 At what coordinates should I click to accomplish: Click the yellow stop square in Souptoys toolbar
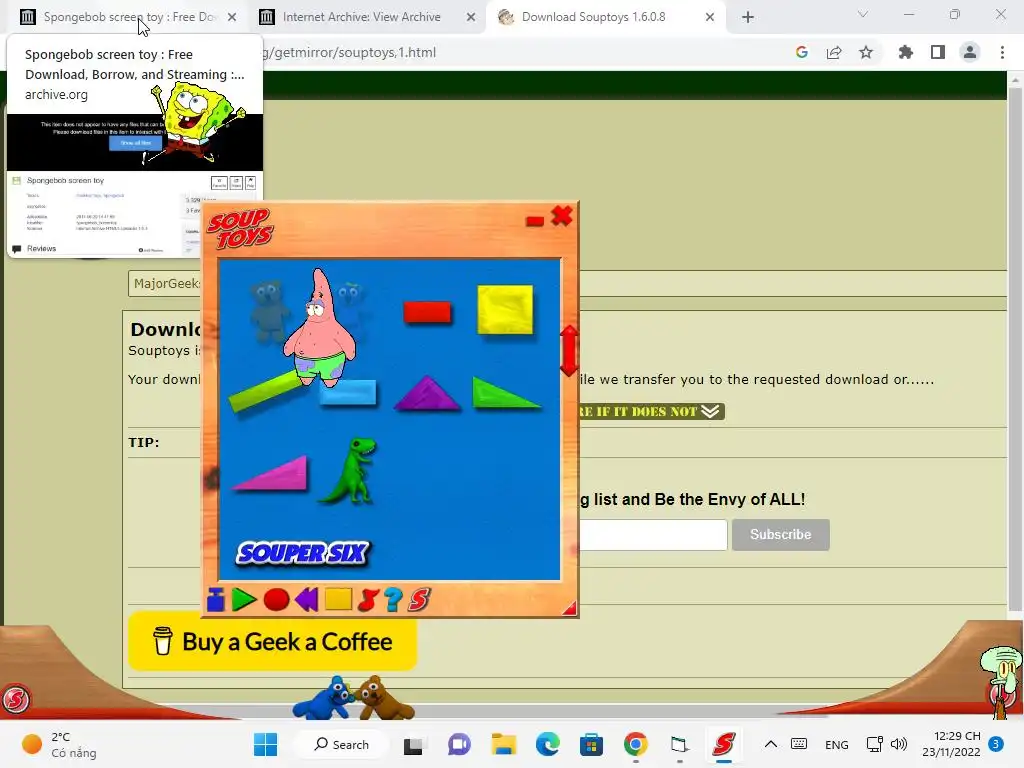(x=338, y=599)
